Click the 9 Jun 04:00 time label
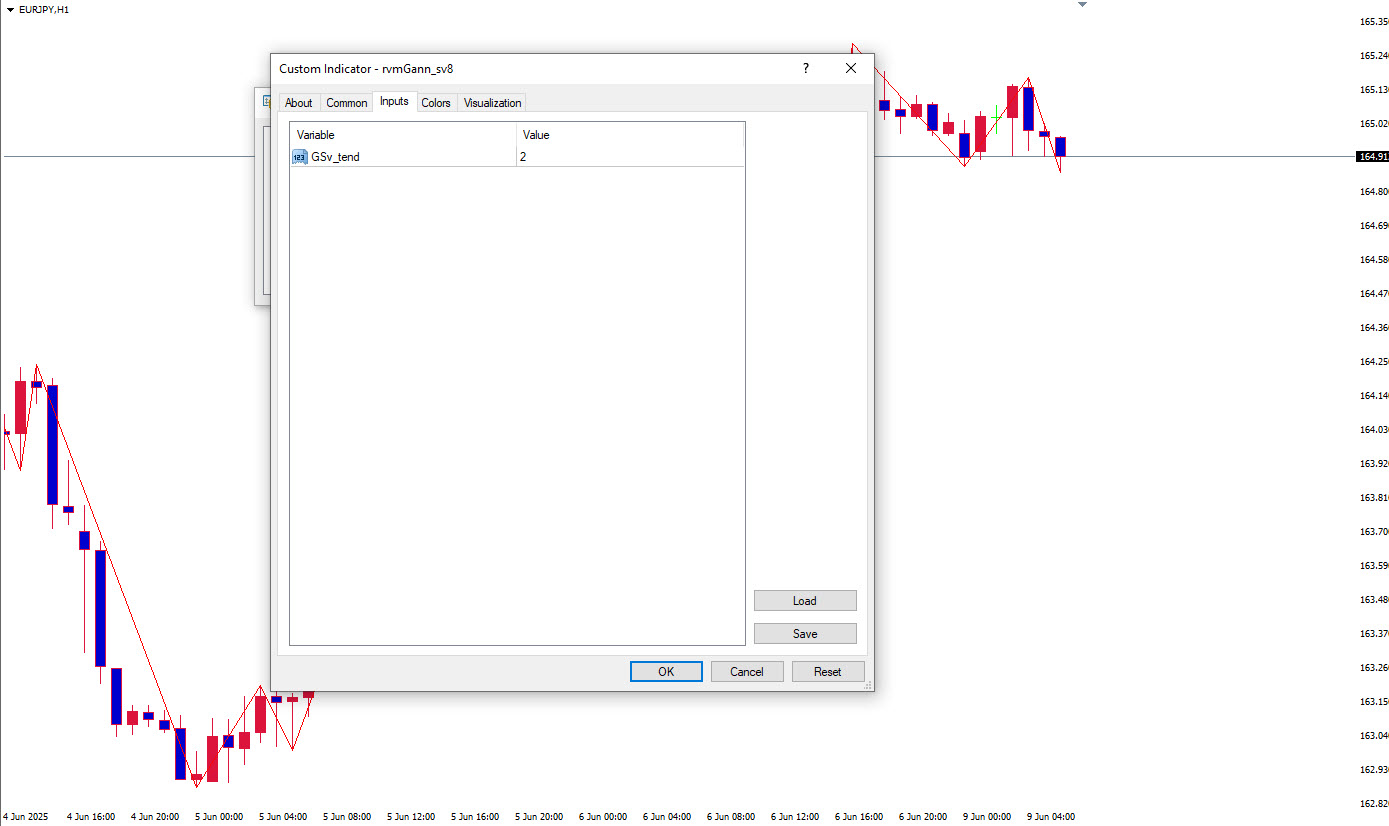The height and width of the screenshot is (826, 1389). (1051, 817)
